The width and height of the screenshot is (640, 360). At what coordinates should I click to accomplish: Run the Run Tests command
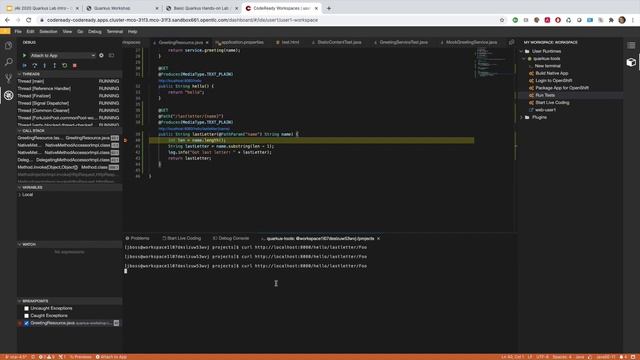click(x=545, y=96)
